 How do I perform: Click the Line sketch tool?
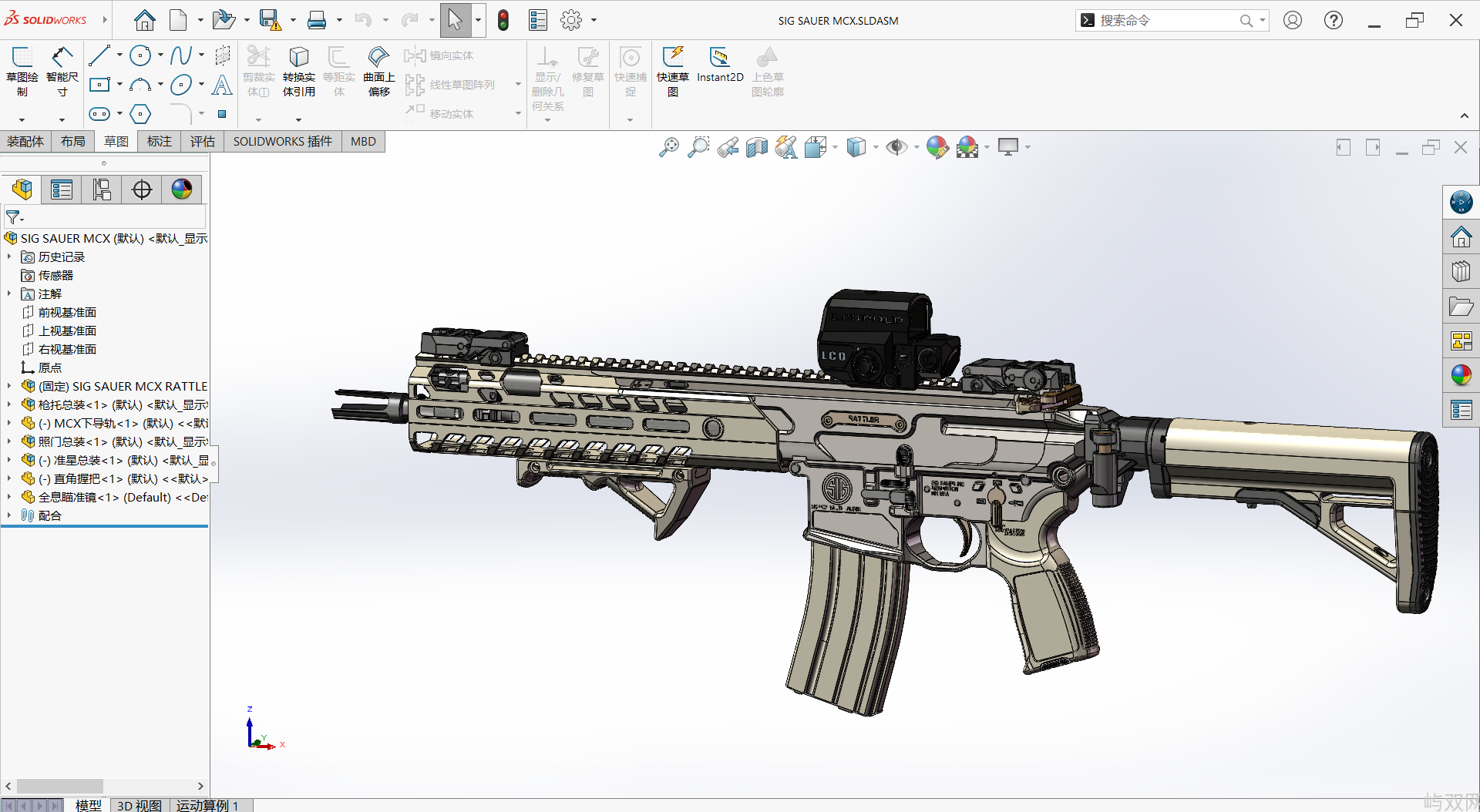[x=99, y=55]
